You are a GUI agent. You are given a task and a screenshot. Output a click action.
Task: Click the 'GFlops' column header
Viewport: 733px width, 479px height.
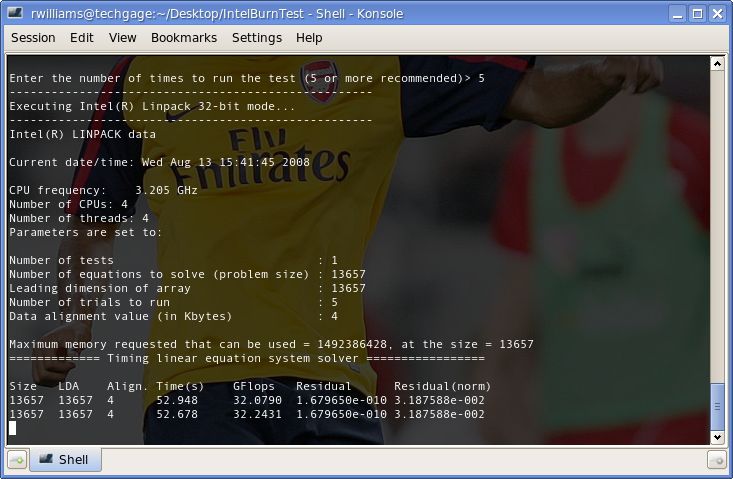coord(254,386)
